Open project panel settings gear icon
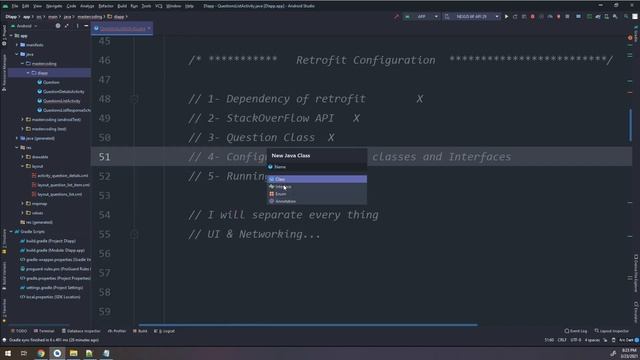 58,26
